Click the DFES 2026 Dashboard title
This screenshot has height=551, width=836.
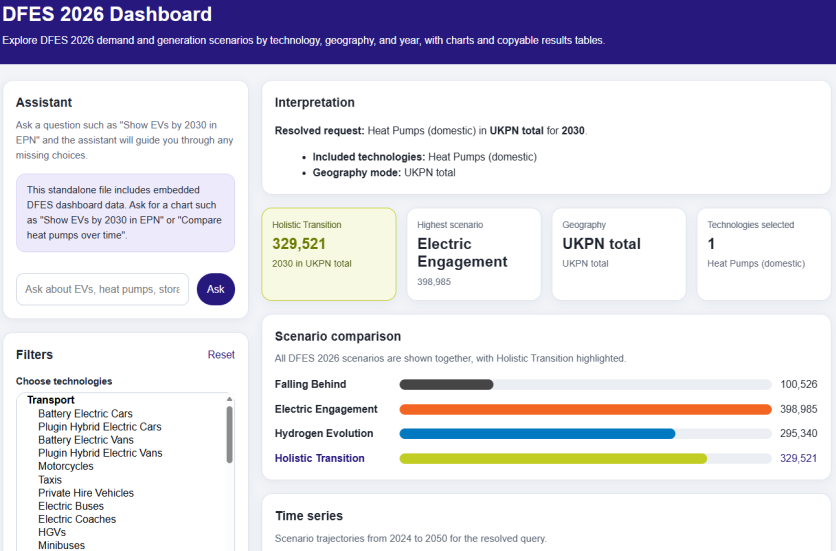[107, 14]
